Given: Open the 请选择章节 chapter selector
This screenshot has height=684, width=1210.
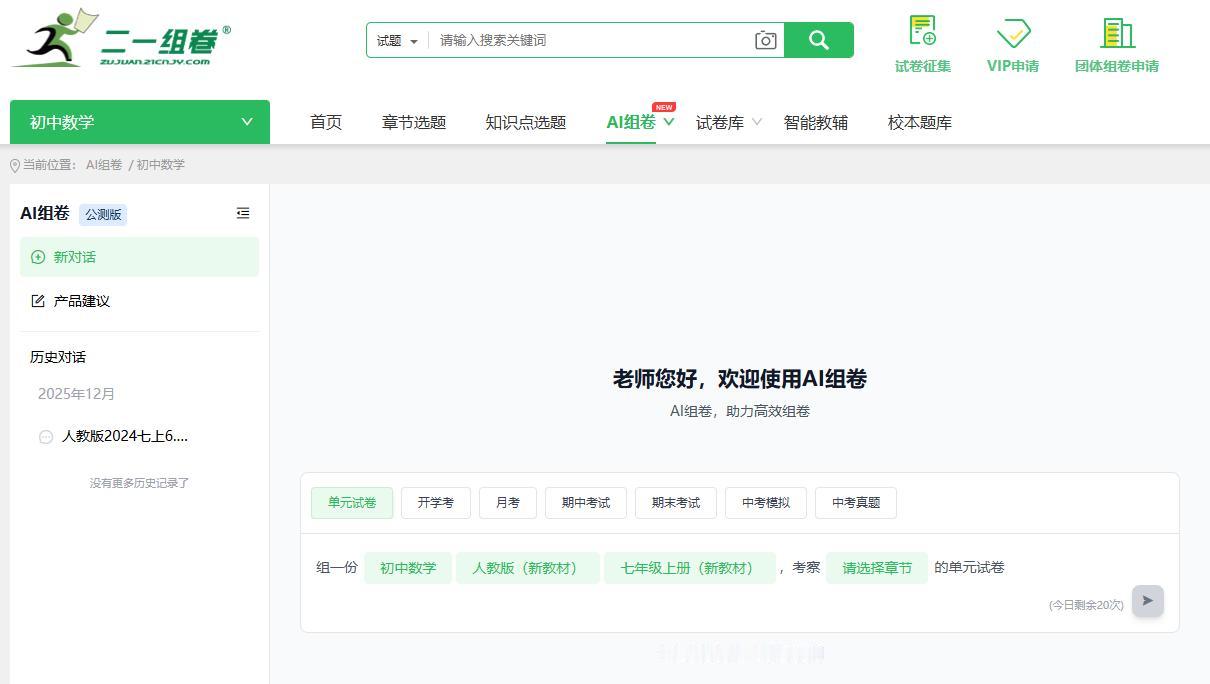Looking at the screenshot, I should (877, 568).
